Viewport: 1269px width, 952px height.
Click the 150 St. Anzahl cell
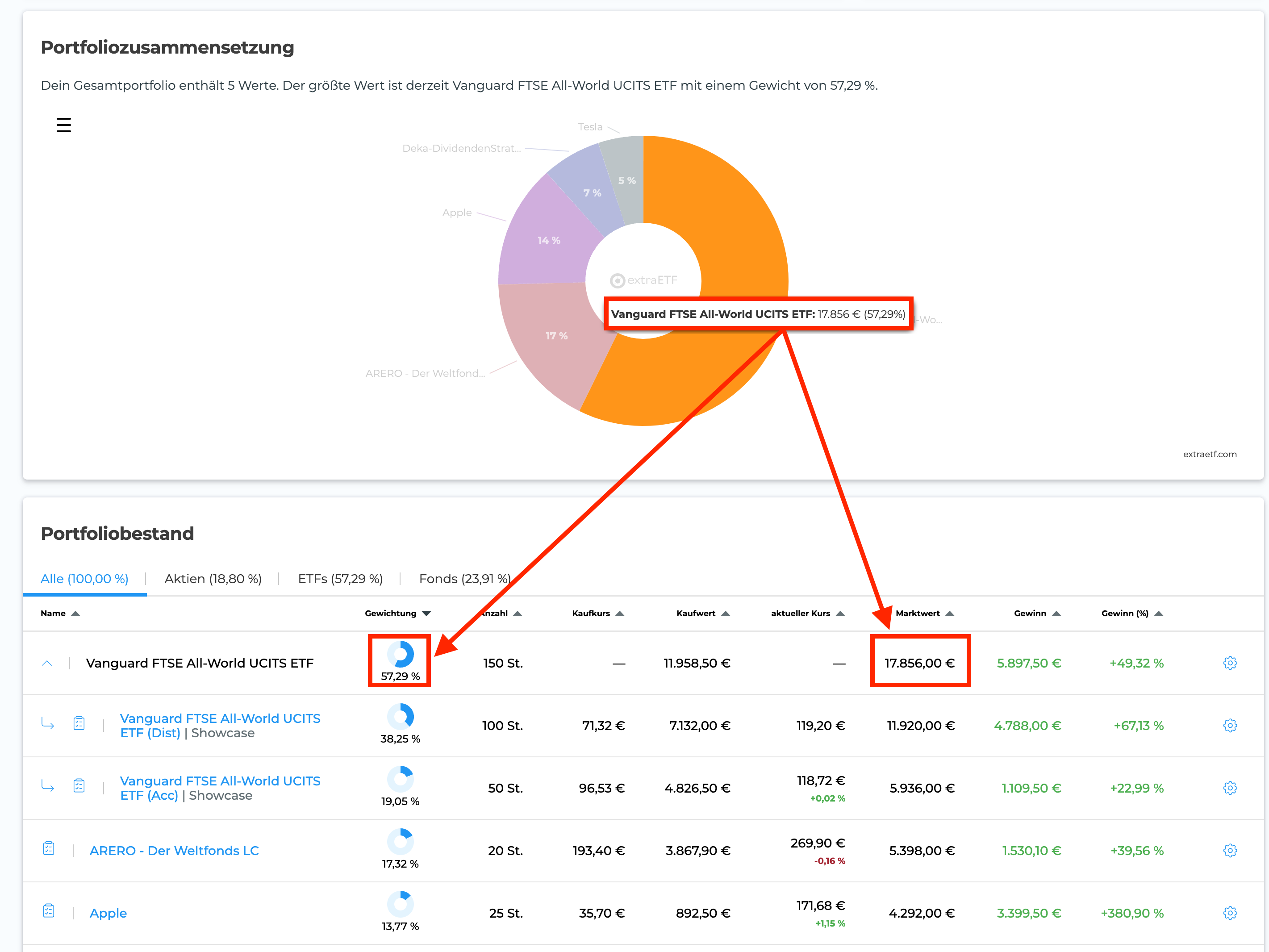[503, 663]
